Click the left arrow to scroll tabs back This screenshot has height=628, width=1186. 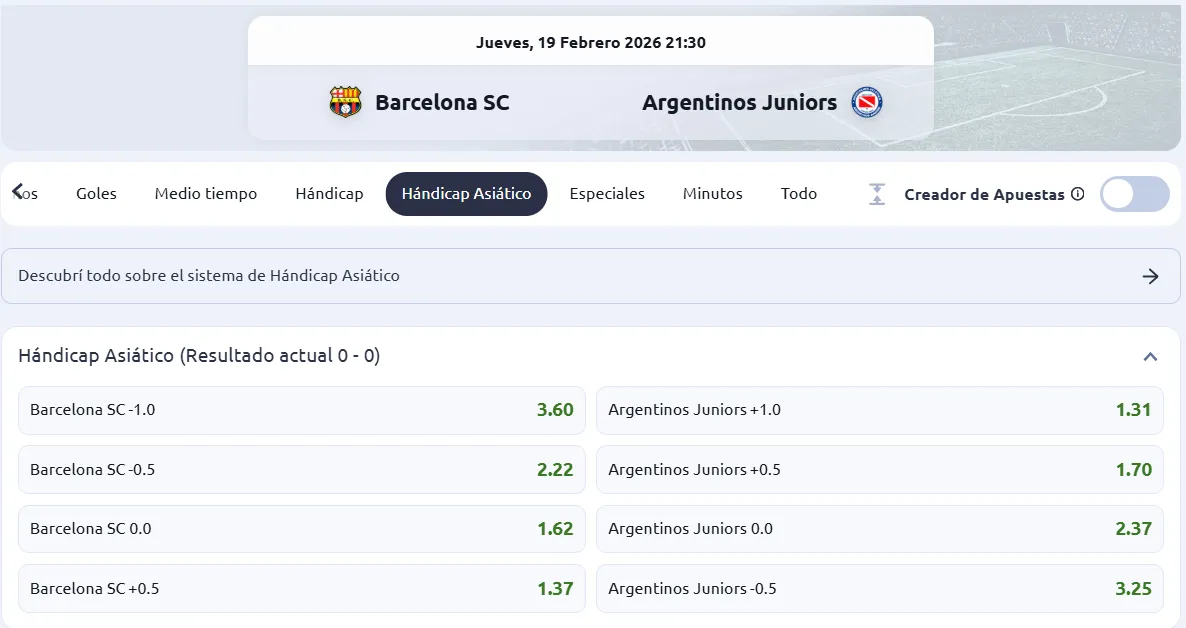pyautogui.click(x=16, y=193)
